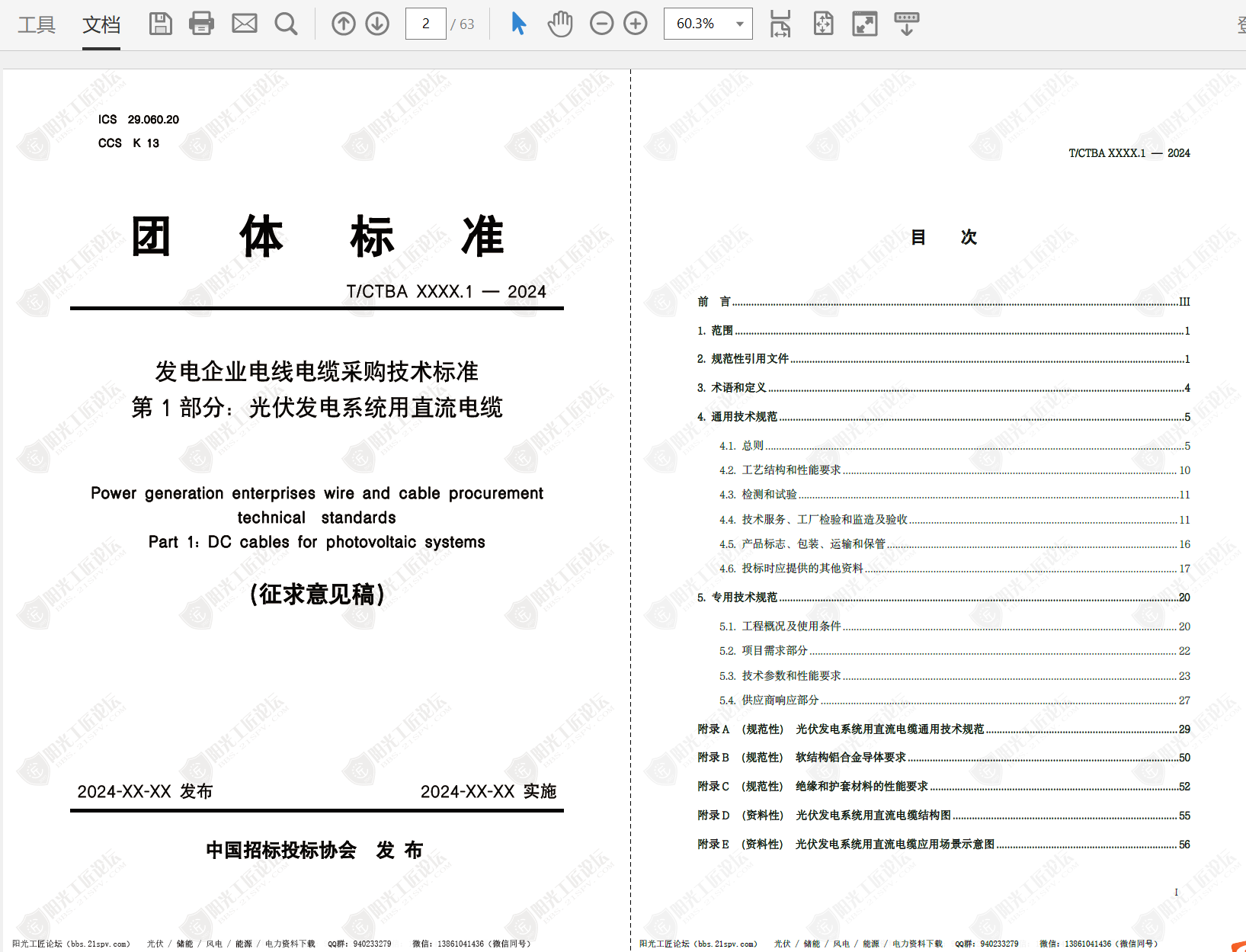Jump to 4.2. 工艺结构和性能要求

tap(955, 470)
